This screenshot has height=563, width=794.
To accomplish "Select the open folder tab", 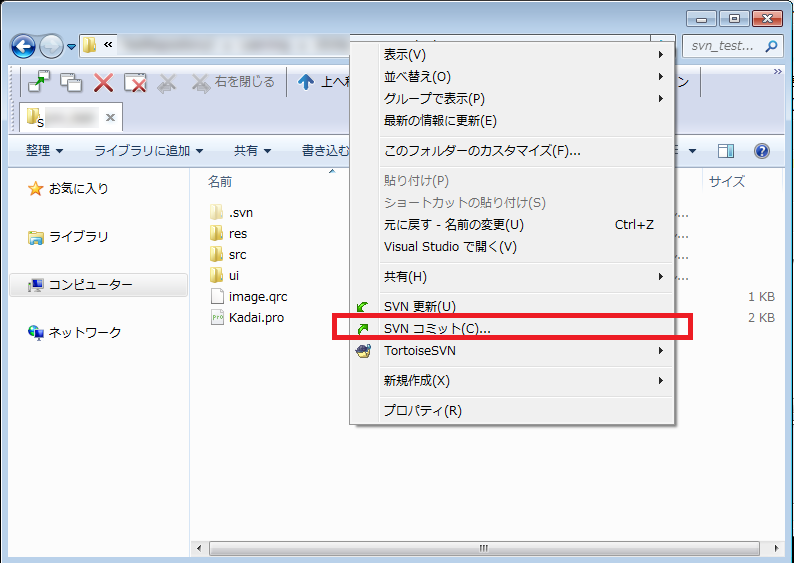I will click(70, 117).
